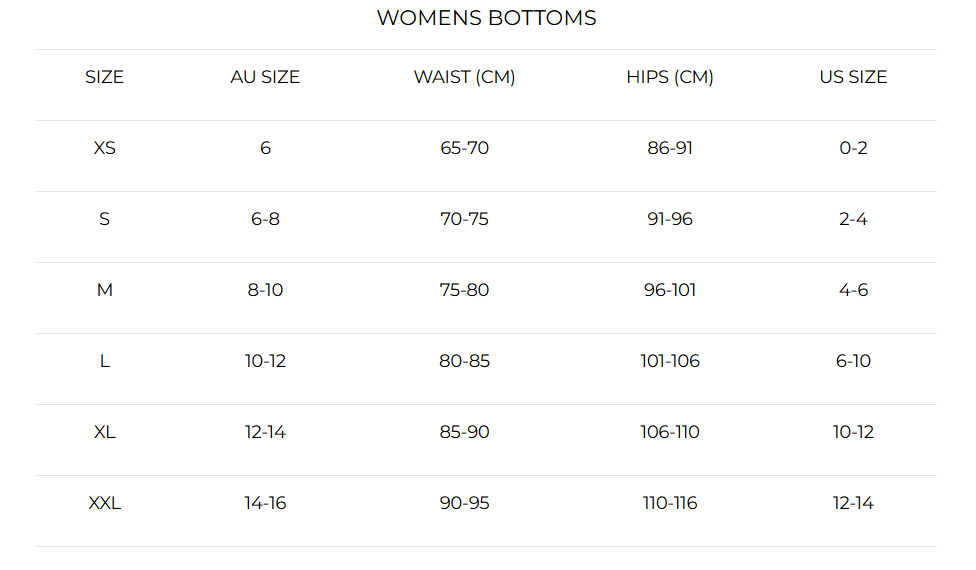Click the WAIST (CM) column header

pos(464,77)
